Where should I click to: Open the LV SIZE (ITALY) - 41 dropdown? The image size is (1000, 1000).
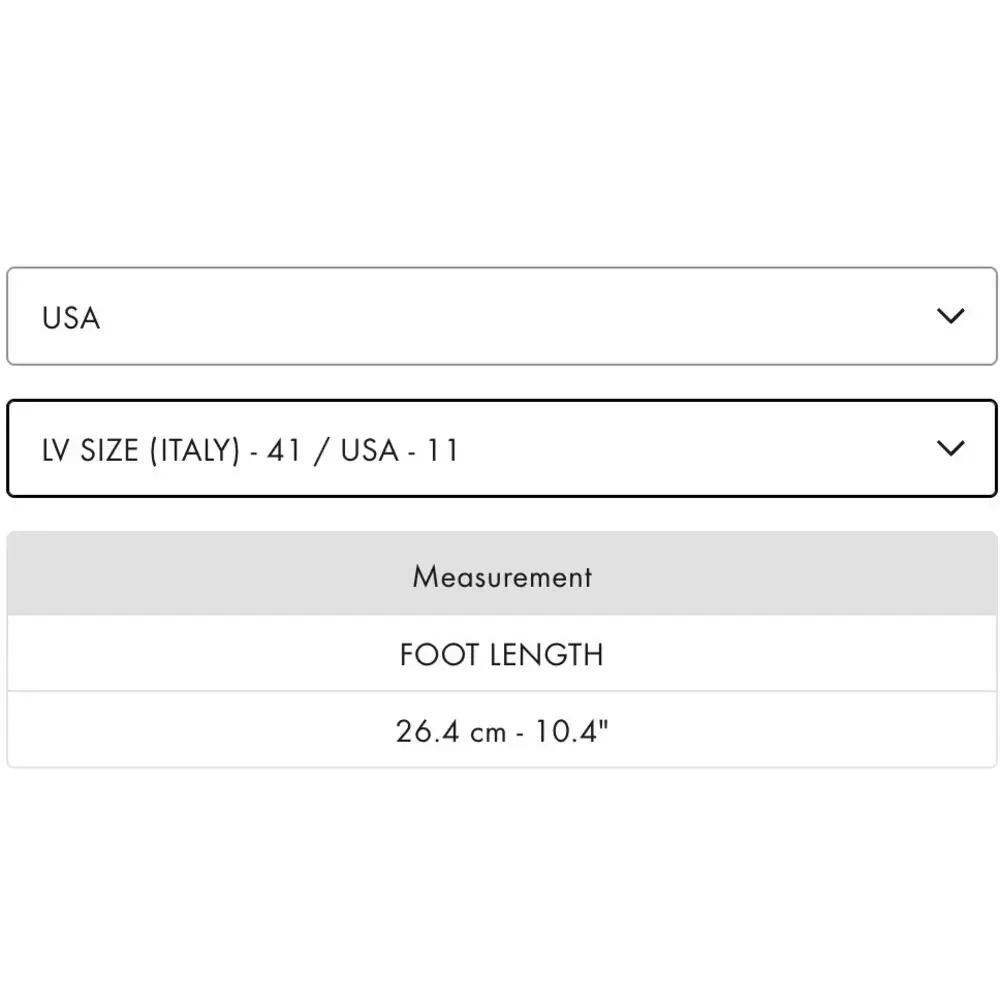tap(501, 448)
